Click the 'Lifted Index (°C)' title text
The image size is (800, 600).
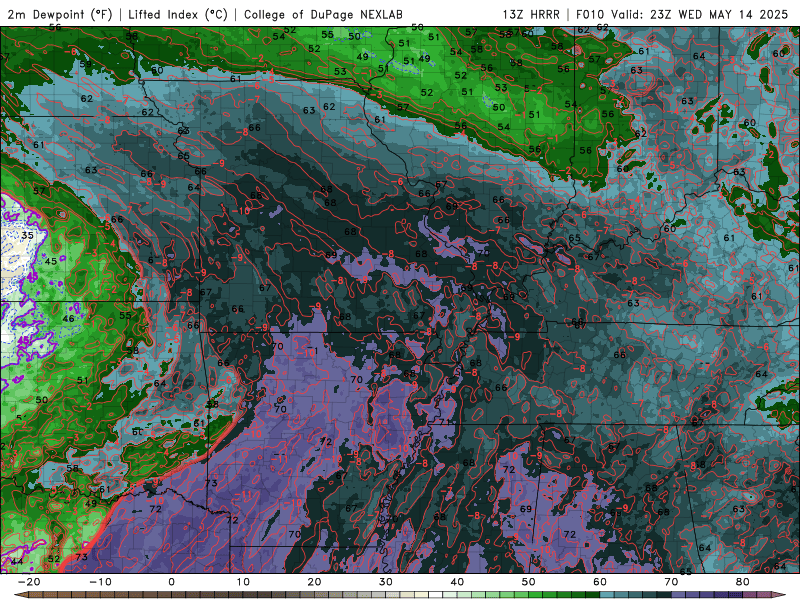pyautogui.click(x=178, y=14)
